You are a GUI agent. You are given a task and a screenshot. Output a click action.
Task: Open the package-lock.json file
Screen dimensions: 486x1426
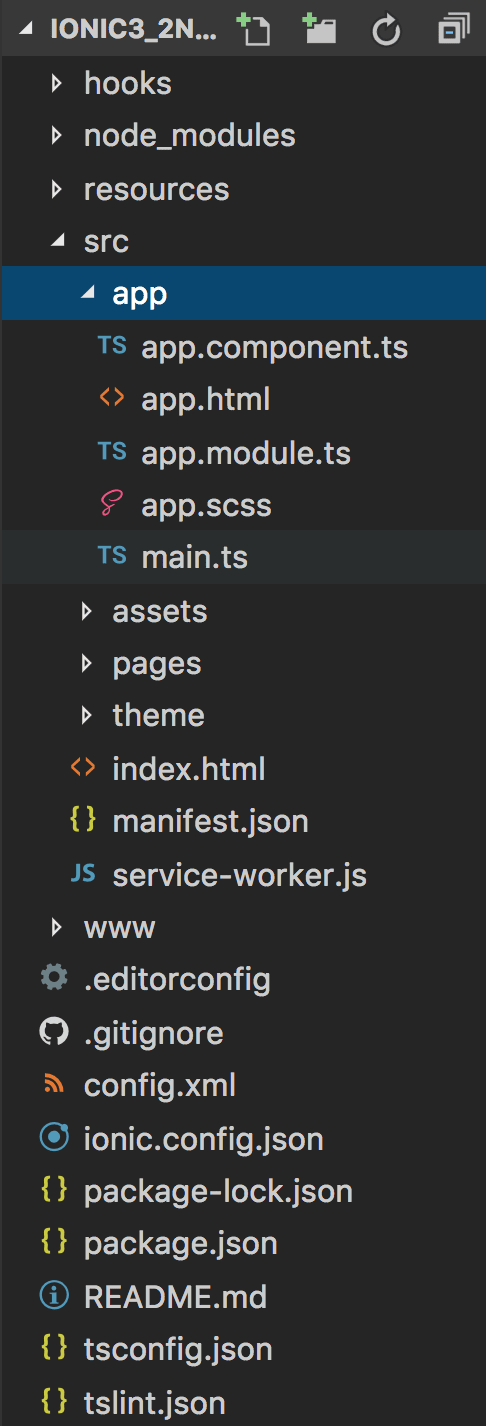tap(218, 1191)
